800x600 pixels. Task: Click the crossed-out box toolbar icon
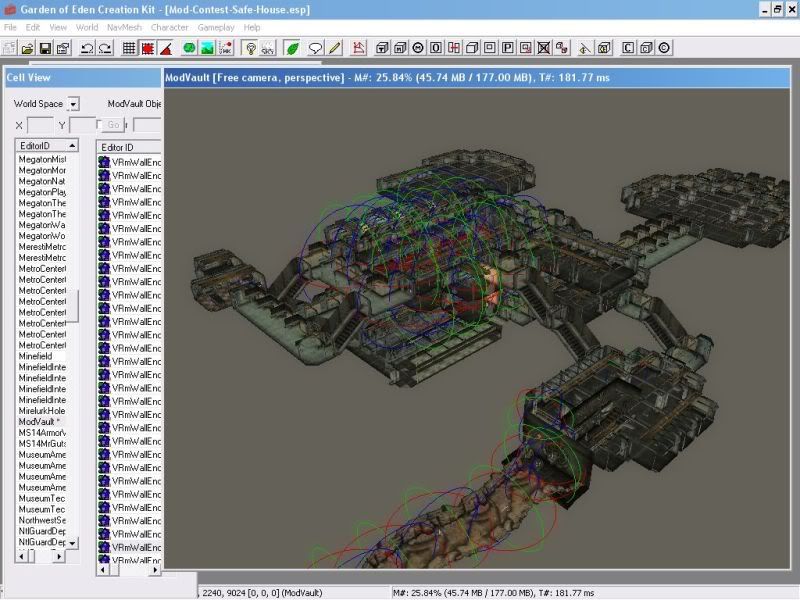(x=544, y=48)
